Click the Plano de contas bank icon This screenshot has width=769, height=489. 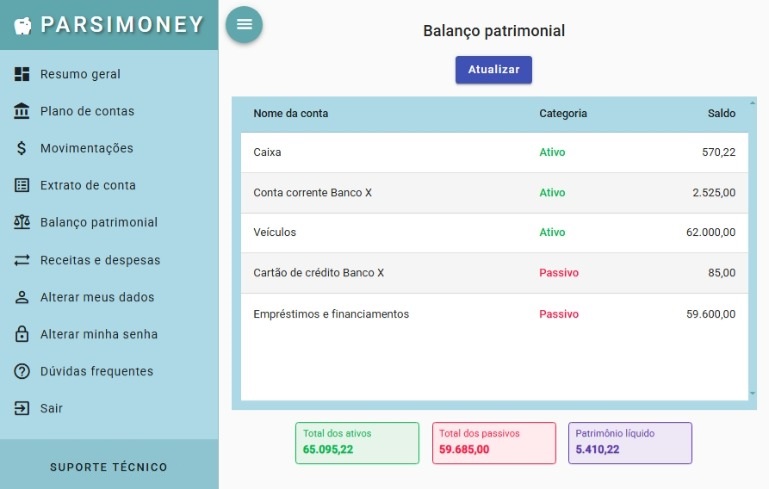click(x=22, y=111)
